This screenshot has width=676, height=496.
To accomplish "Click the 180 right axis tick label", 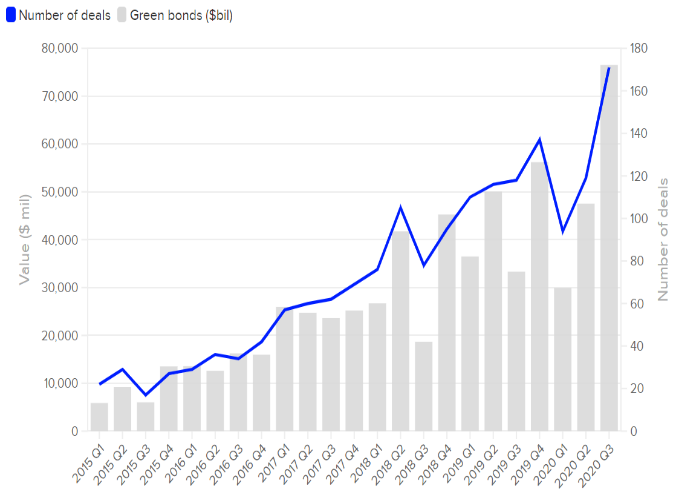I will (x=640, y=49).
